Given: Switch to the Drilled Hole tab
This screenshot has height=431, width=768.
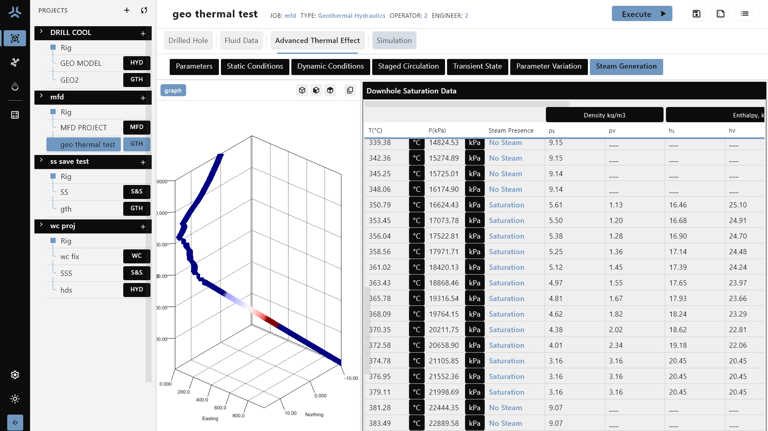Looking at the screenshot, I should 188,41.
